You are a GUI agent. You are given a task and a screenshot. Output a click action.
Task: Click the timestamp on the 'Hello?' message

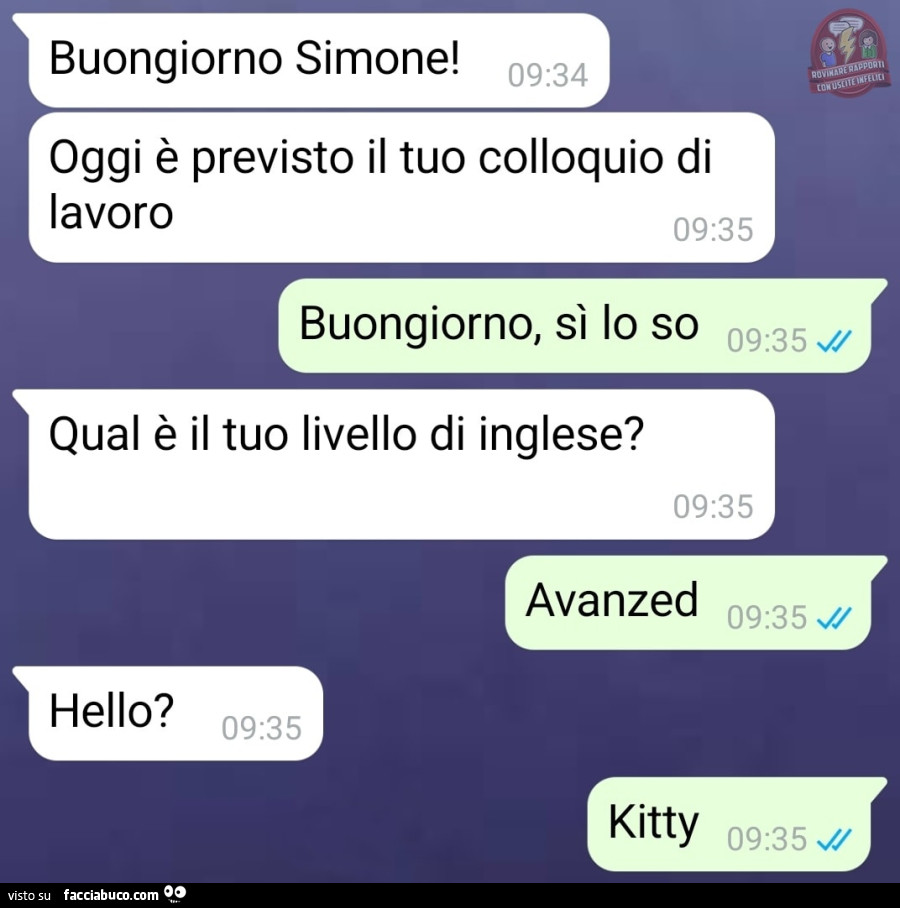point(262,728)
